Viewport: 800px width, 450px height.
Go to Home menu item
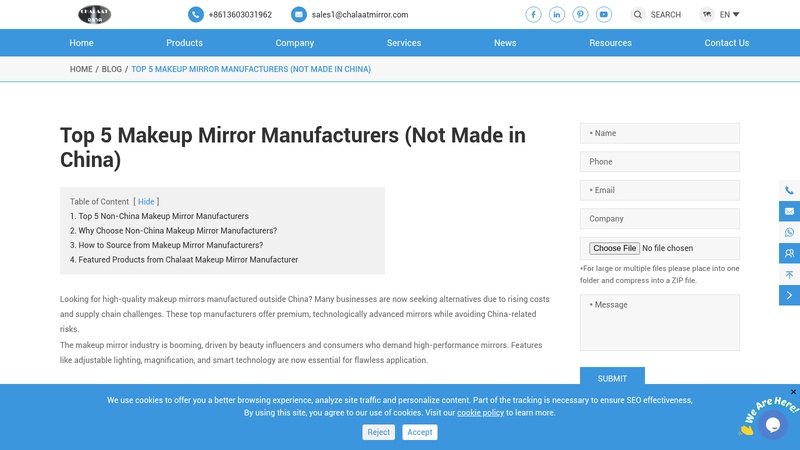pos(82,43)
